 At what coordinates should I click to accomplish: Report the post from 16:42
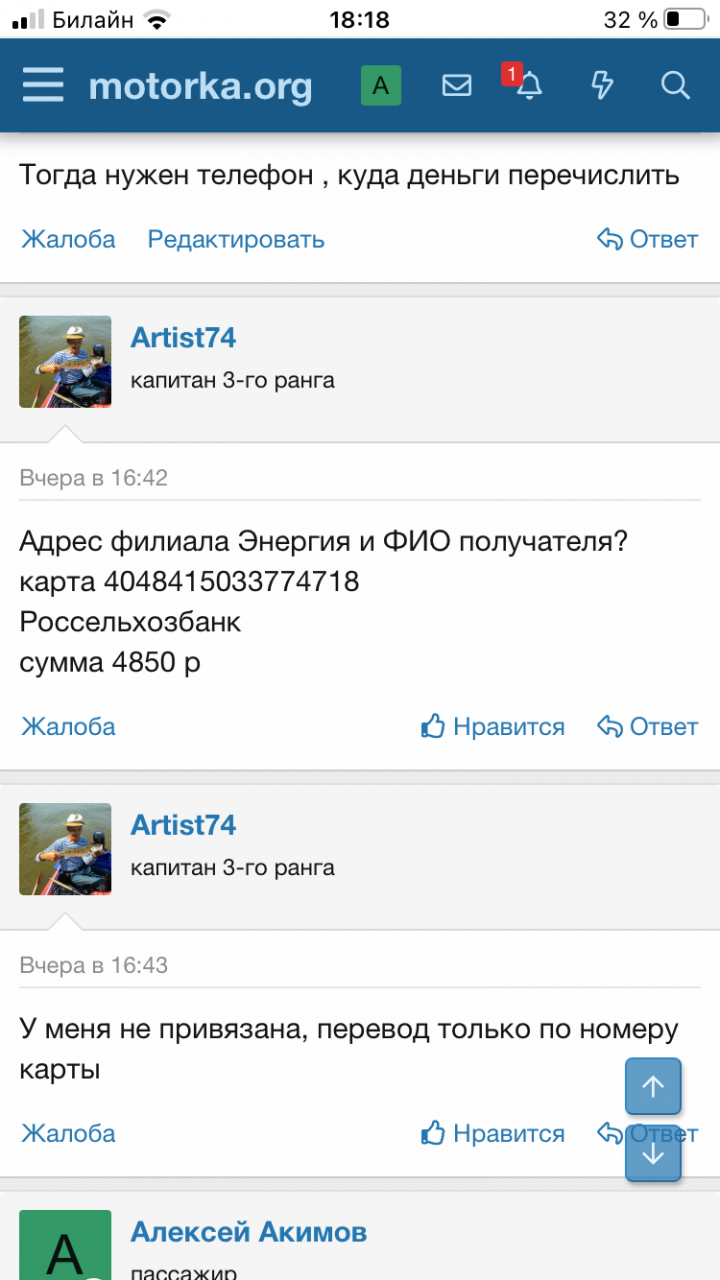[x=68, y=727]
